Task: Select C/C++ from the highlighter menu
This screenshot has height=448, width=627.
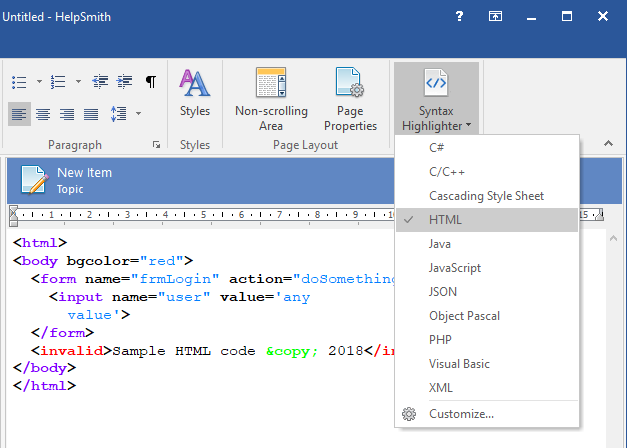Action: tap(487, 172)
